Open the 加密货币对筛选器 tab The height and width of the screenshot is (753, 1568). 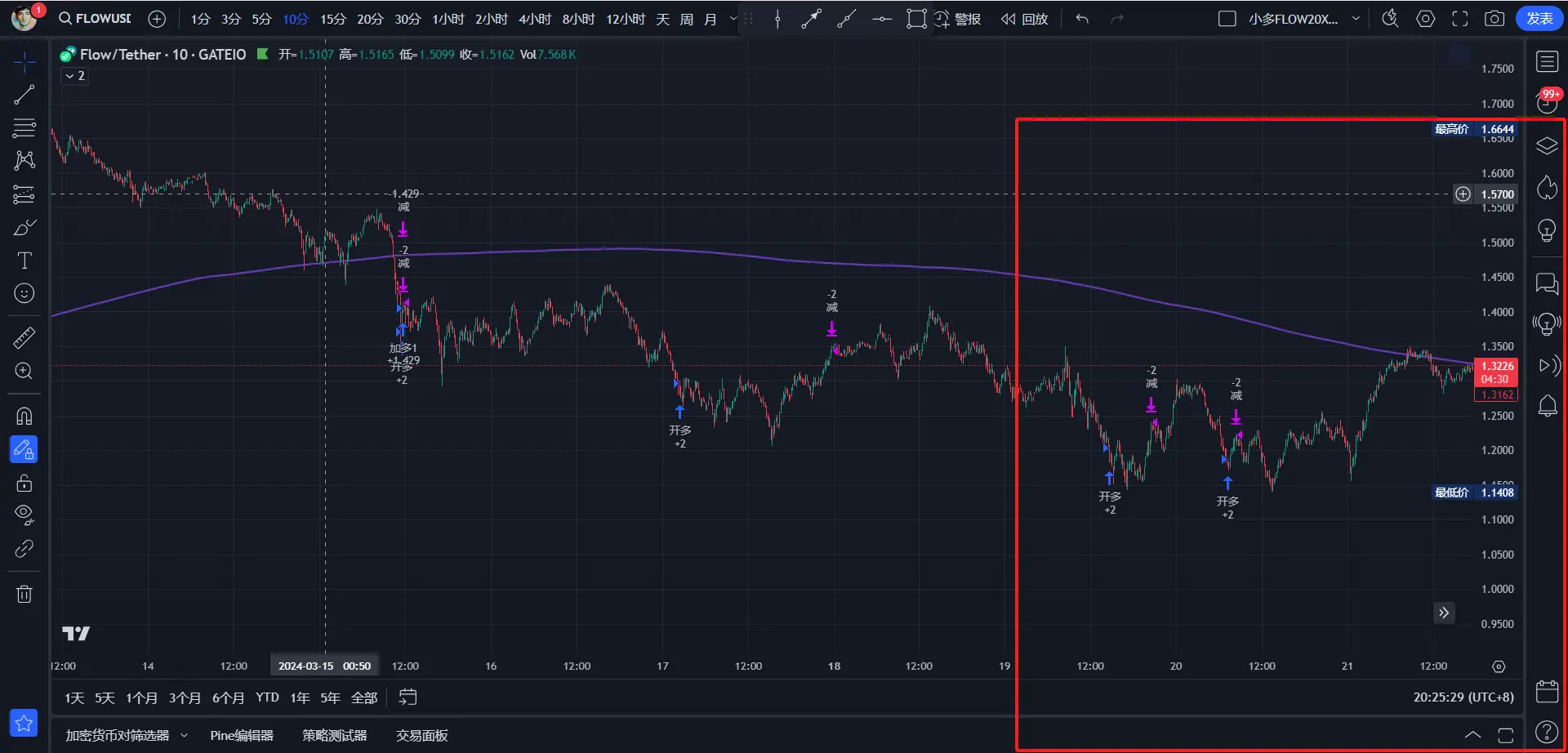(118, 736)
